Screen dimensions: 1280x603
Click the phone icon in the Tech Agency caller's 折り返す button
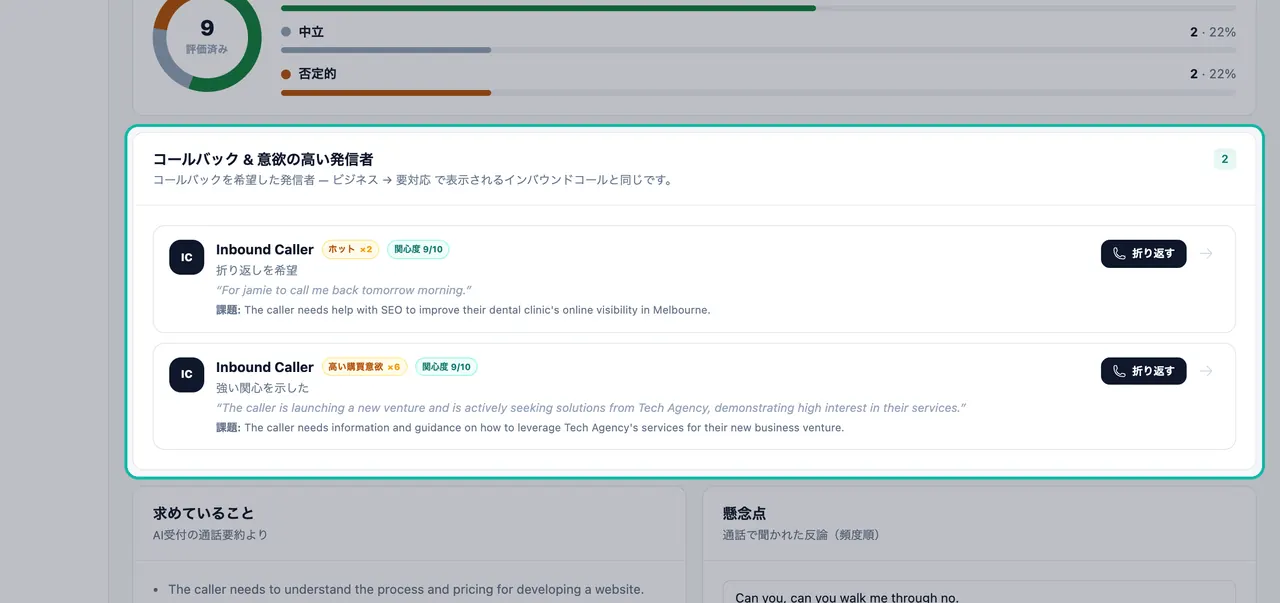[1119, 371]
